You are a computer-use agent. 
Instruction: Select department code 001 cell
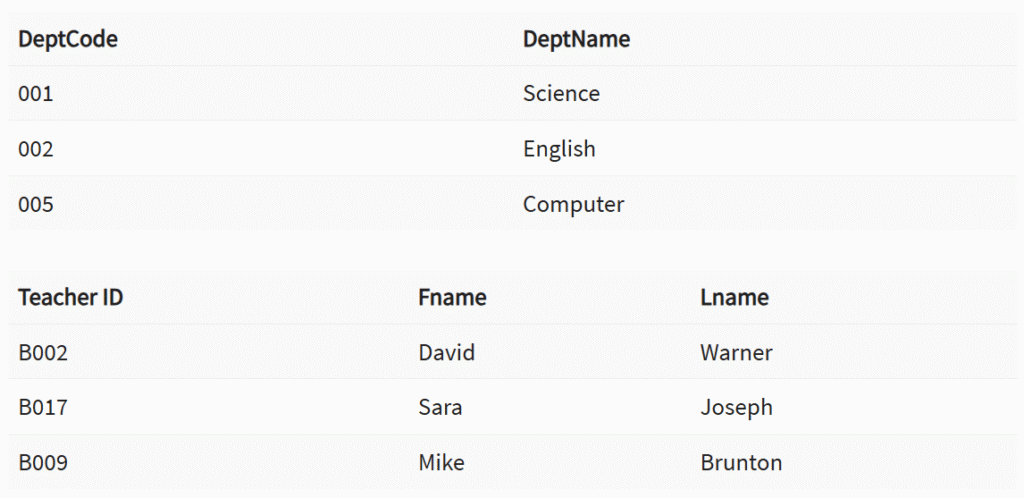coord(36,94)
